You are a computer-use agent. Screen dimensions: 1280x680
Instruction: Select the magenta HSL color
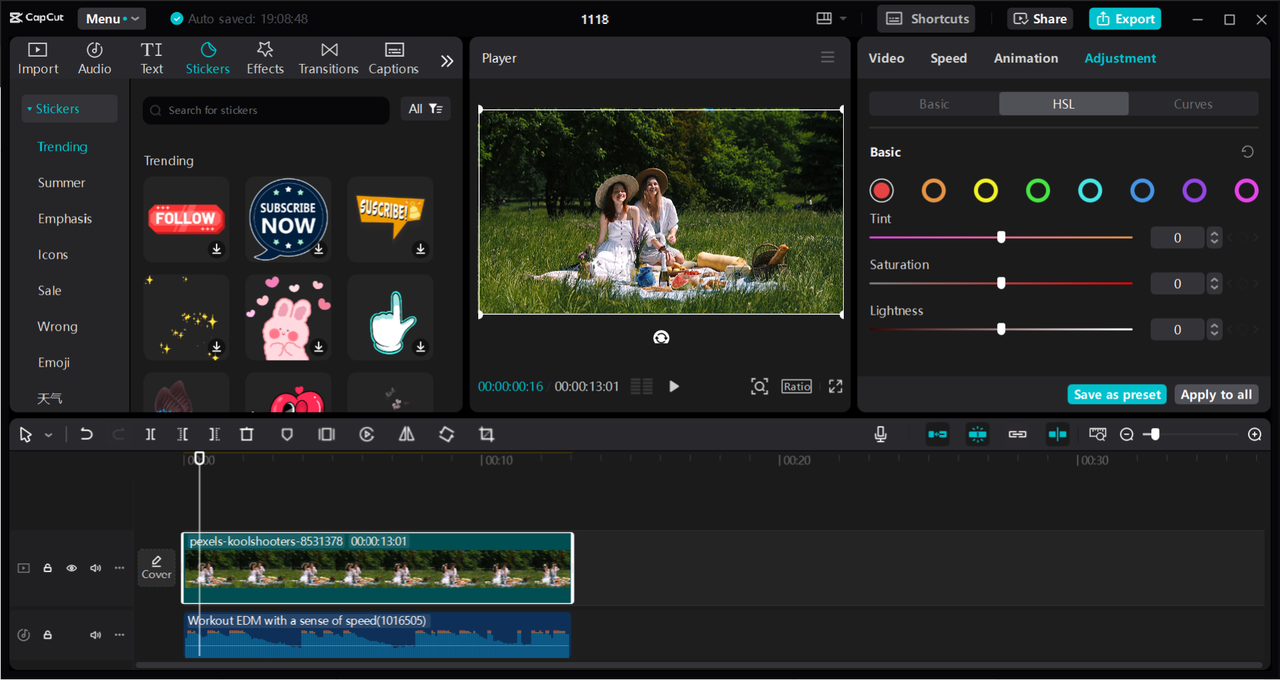pos(1246,190)
